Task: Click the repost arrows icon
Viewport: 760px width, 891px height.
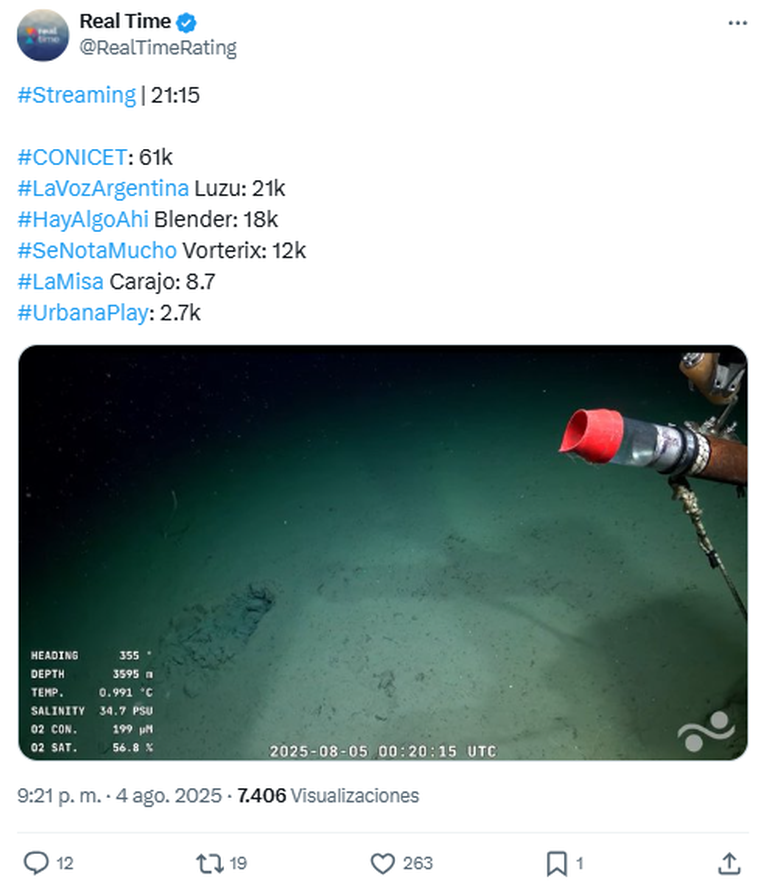Action: coord(210,863)
